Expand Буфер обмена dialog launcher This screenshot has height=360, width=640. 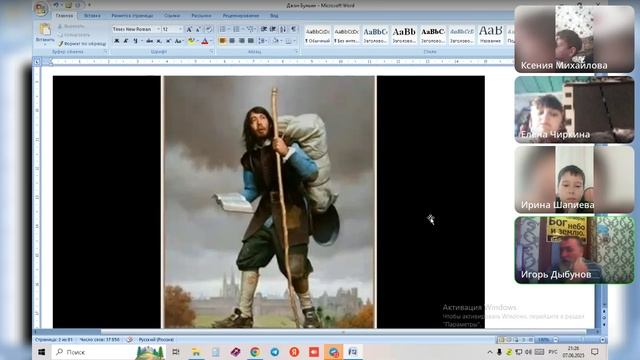pos(106,52)
